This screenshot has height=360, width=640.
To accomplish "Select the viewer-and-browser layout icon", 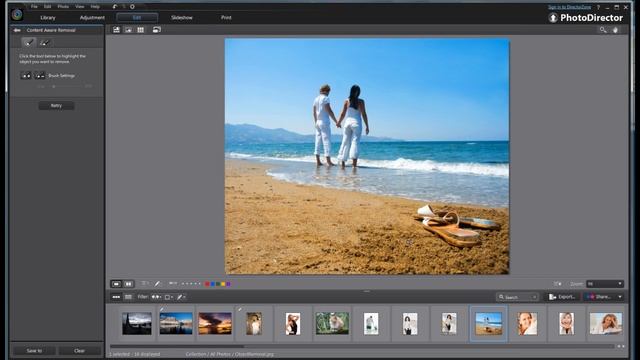I will pyautogui.click(x=117, y=30).
